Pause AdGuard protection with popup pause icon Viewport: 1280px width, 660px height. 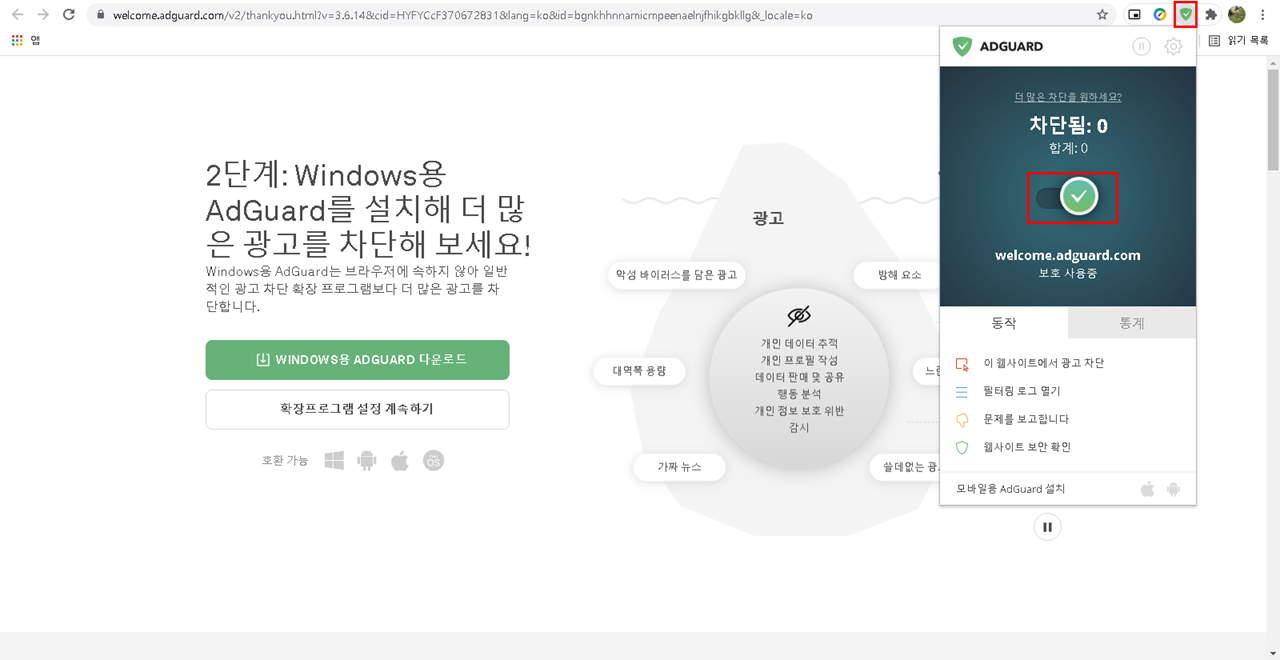click(1141, 46)
